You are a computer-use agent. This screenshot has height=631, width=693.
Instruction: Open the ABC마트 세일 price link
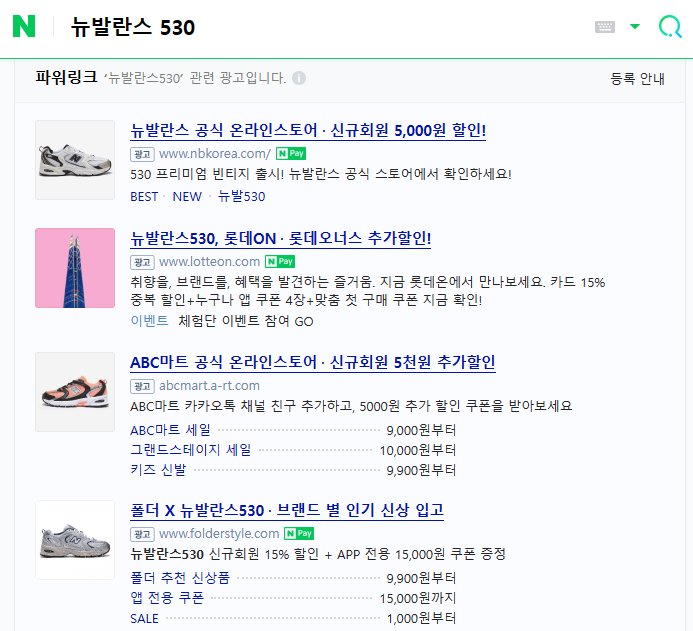[x=170, y=430]
